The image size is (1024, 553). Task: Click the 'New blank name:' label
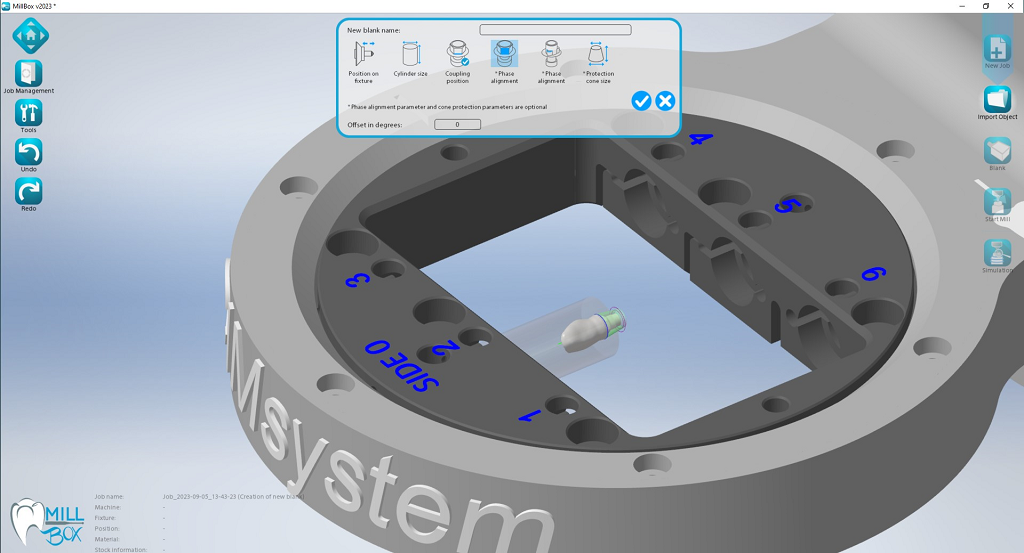[x=374, y=30]
